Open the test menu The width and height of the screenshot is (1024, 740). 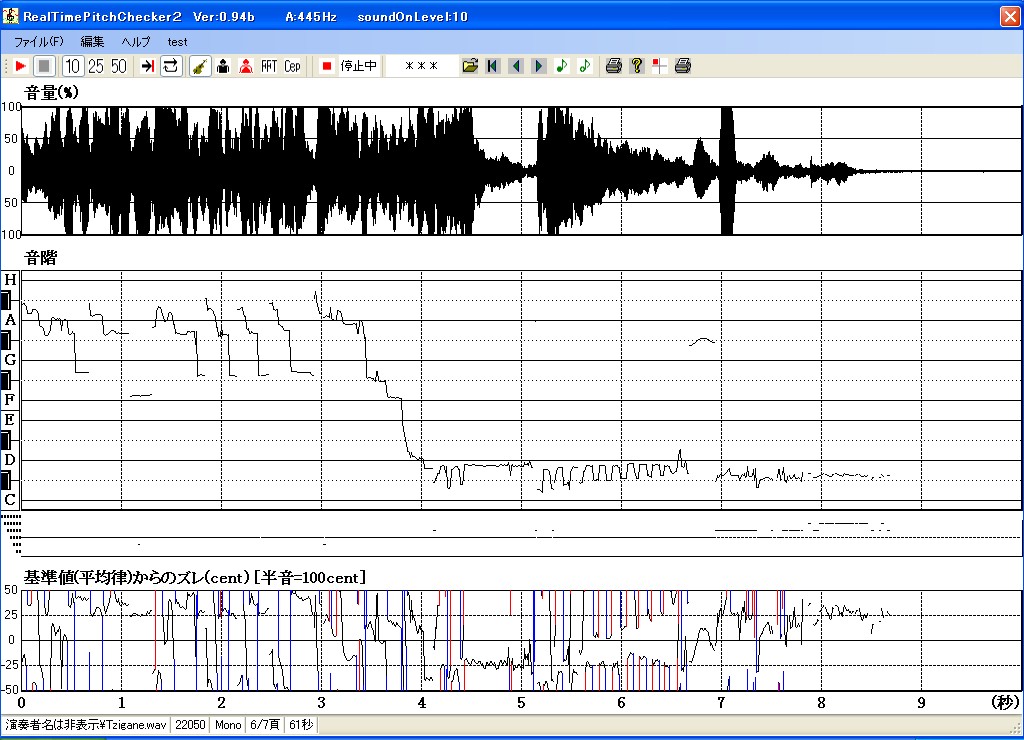click(x=177, y=42)
